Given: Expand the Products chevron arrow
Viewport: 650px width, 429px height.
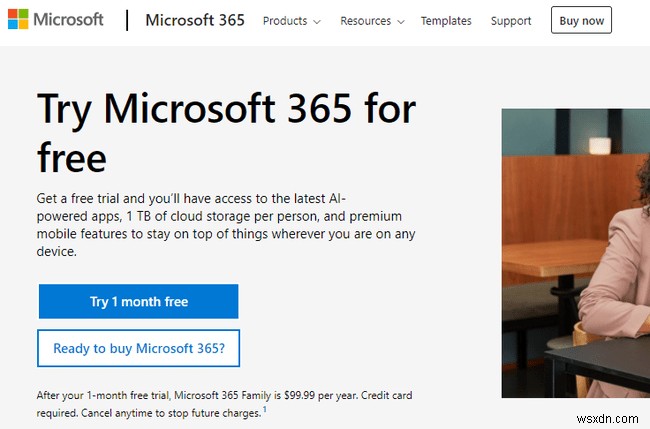Looking at the screenshot, I should coord(316,21).
